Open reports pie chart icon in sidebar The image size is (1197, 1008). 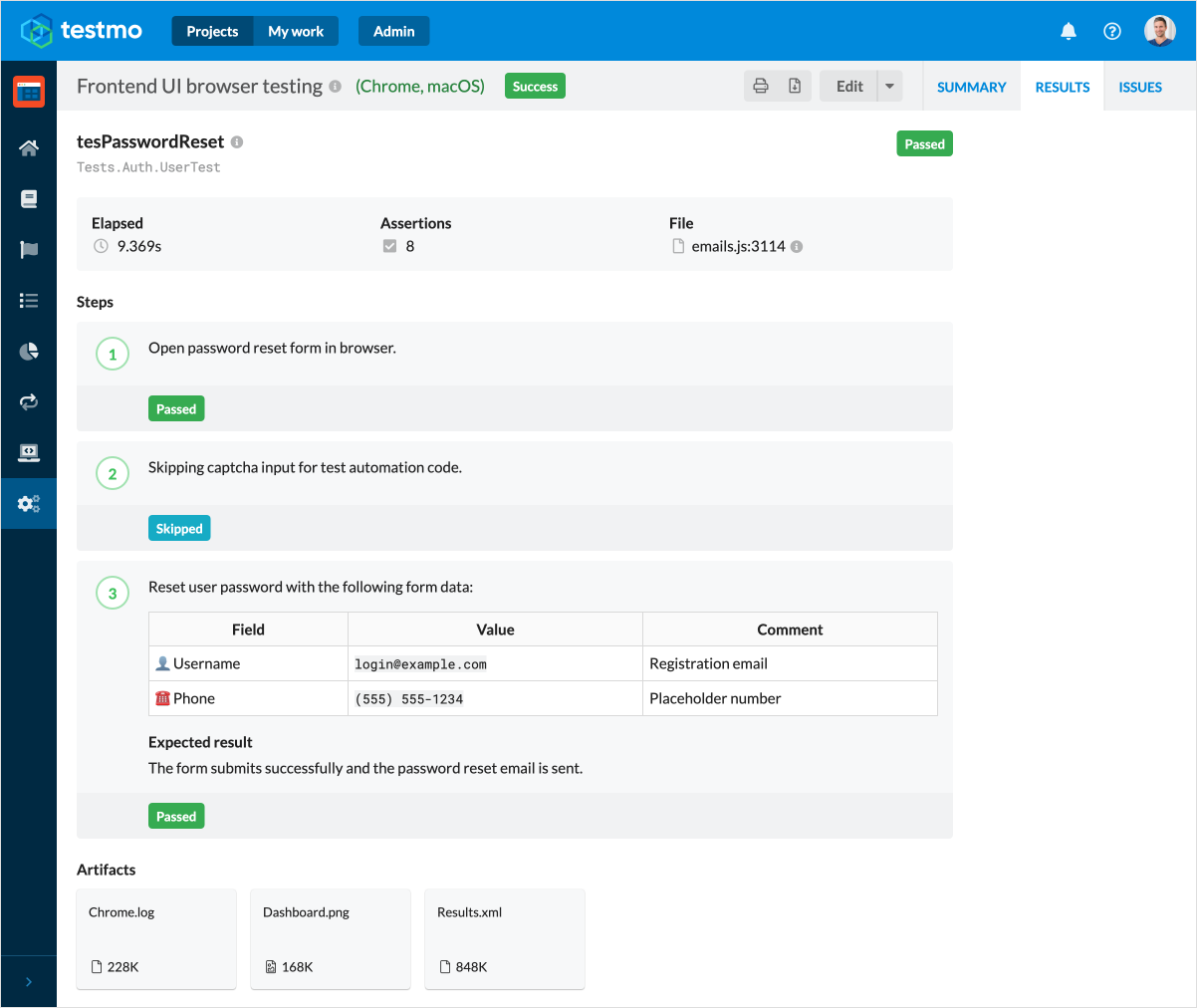[29, 352]
